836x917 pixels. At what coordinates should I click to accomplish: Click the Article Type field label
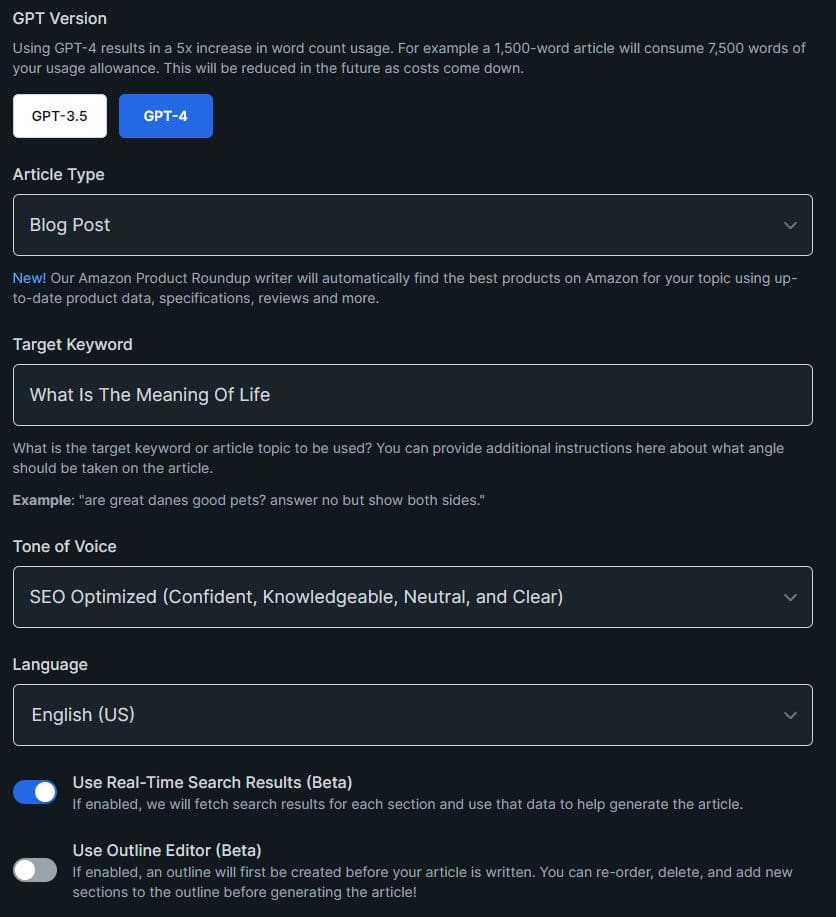(x=59, y=174)
